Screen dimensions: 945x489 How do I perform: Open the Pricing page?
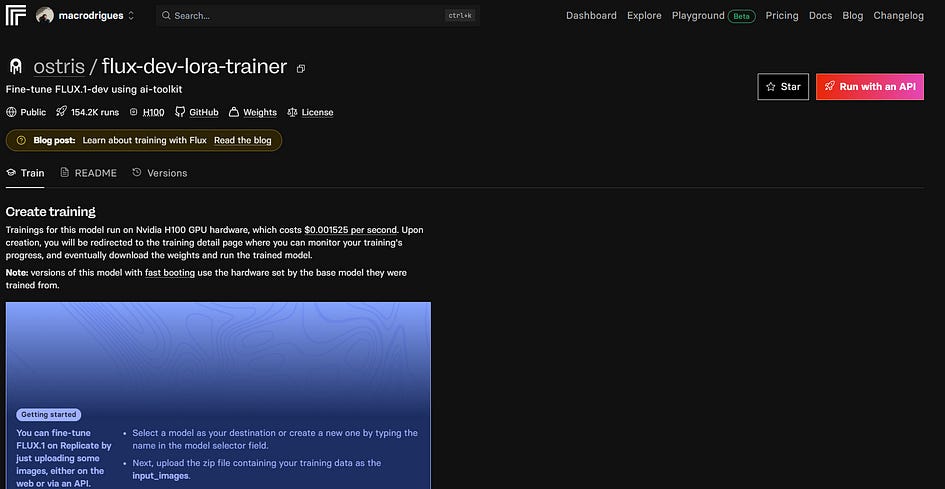coord(782,16)
